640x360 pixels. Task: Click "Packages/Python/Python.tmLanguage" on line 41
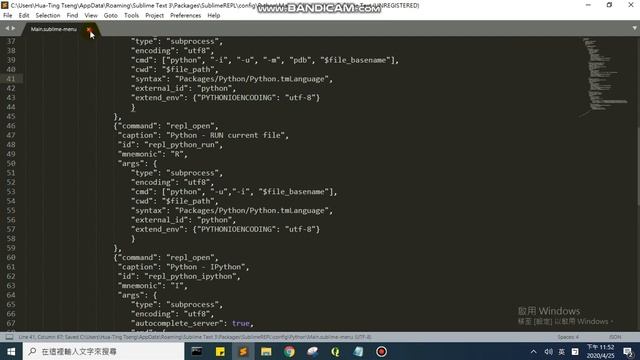tap(251, 79)
